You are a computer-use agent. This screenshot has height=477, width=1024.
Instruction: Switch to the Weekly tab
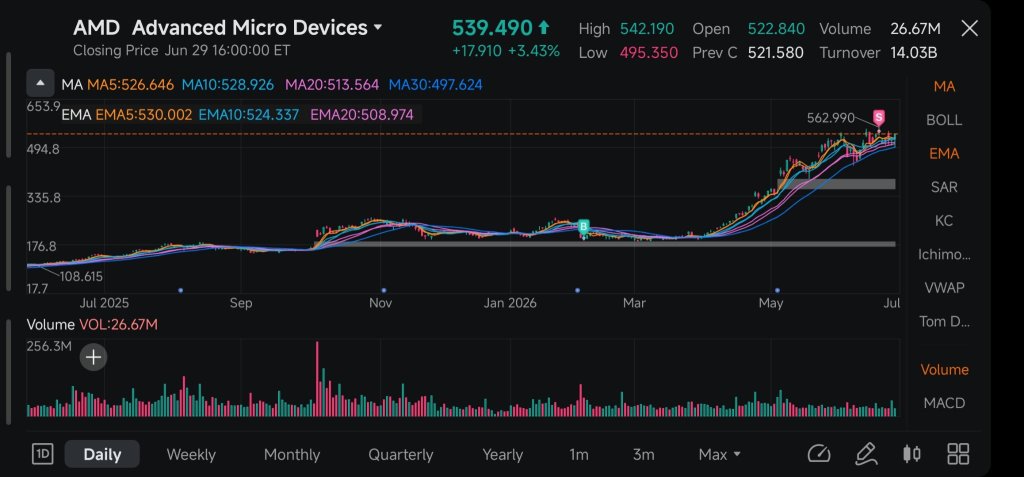(191, 455)
